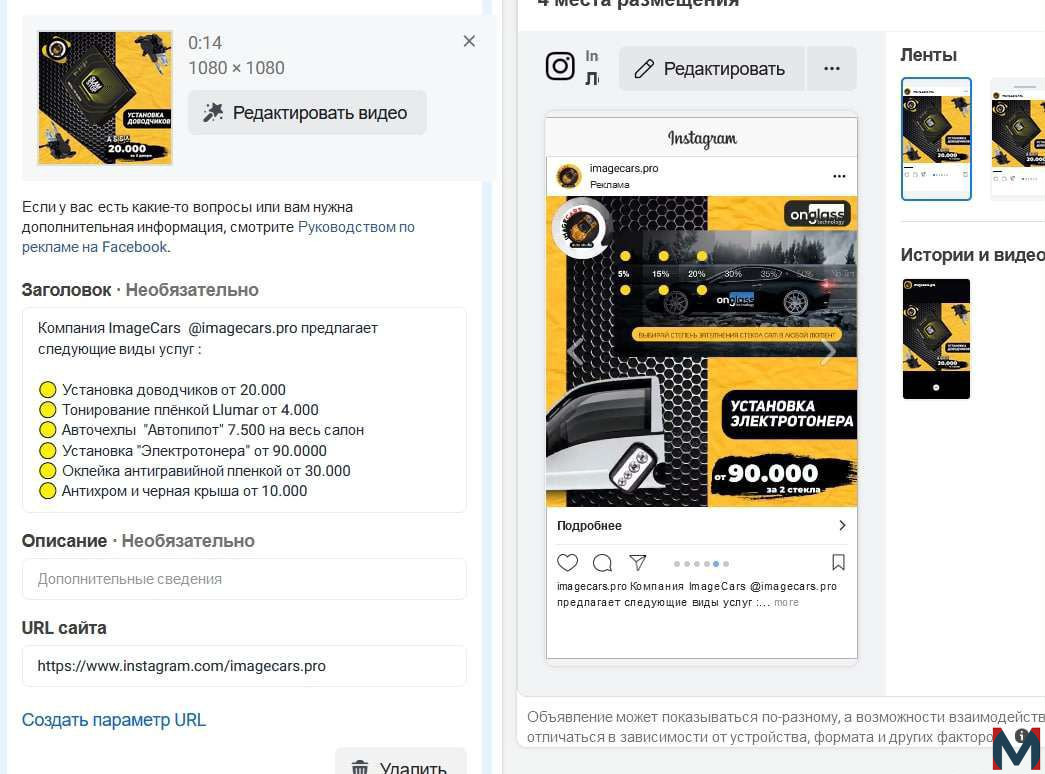Open the post options dots beside imagecars.pro
Screen dimensions: 1045x774
(839, 176)
